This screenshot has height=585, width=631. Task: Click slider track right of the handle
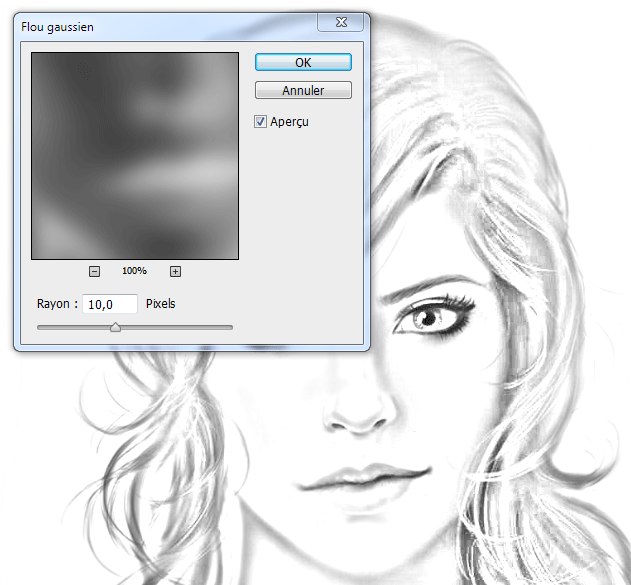(x=180, y=327)
